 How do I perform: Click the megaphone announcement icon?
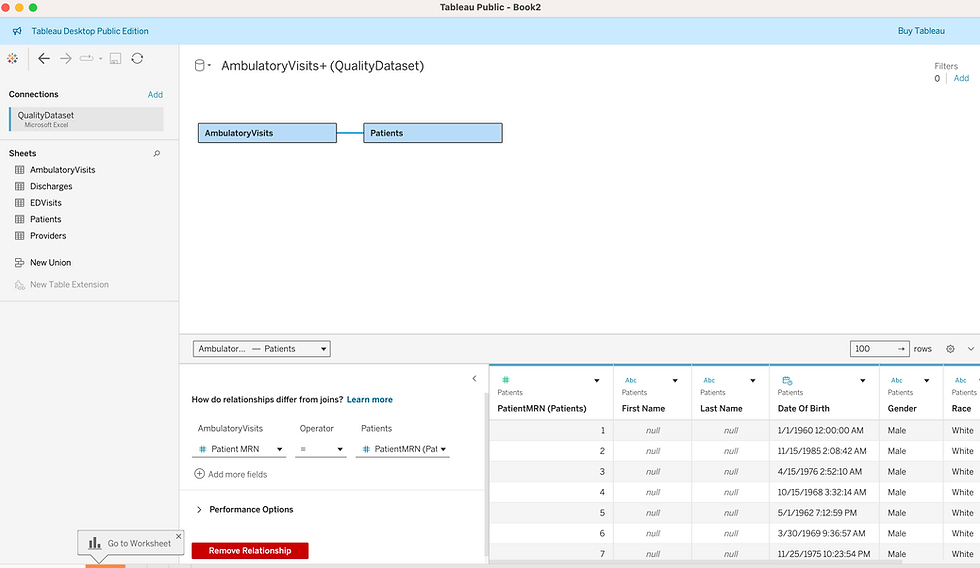tap(17, 31)
